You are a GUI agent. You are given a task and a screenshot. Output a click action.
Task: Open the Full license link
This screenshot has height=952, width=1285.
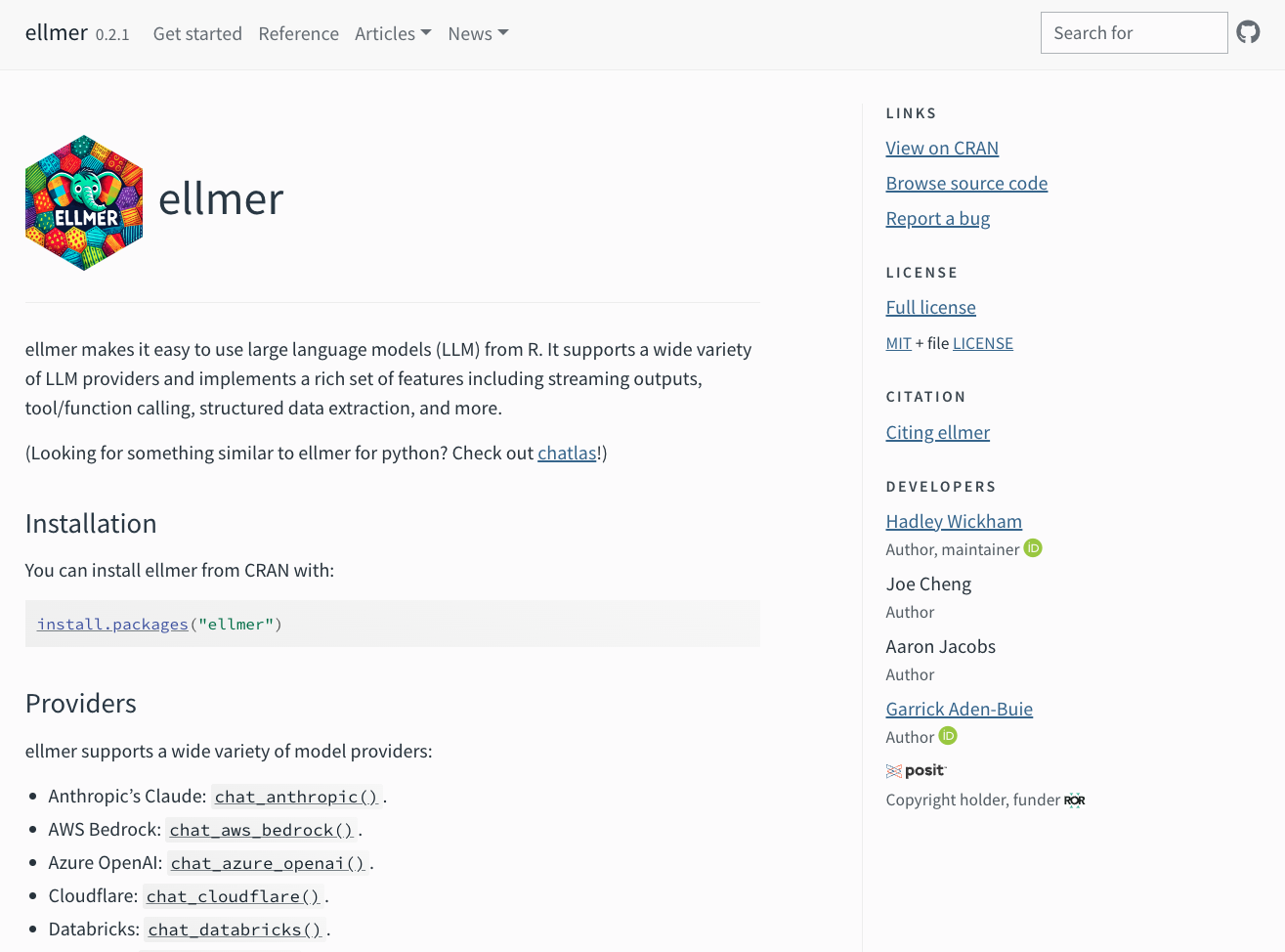[x=930, y=307]
